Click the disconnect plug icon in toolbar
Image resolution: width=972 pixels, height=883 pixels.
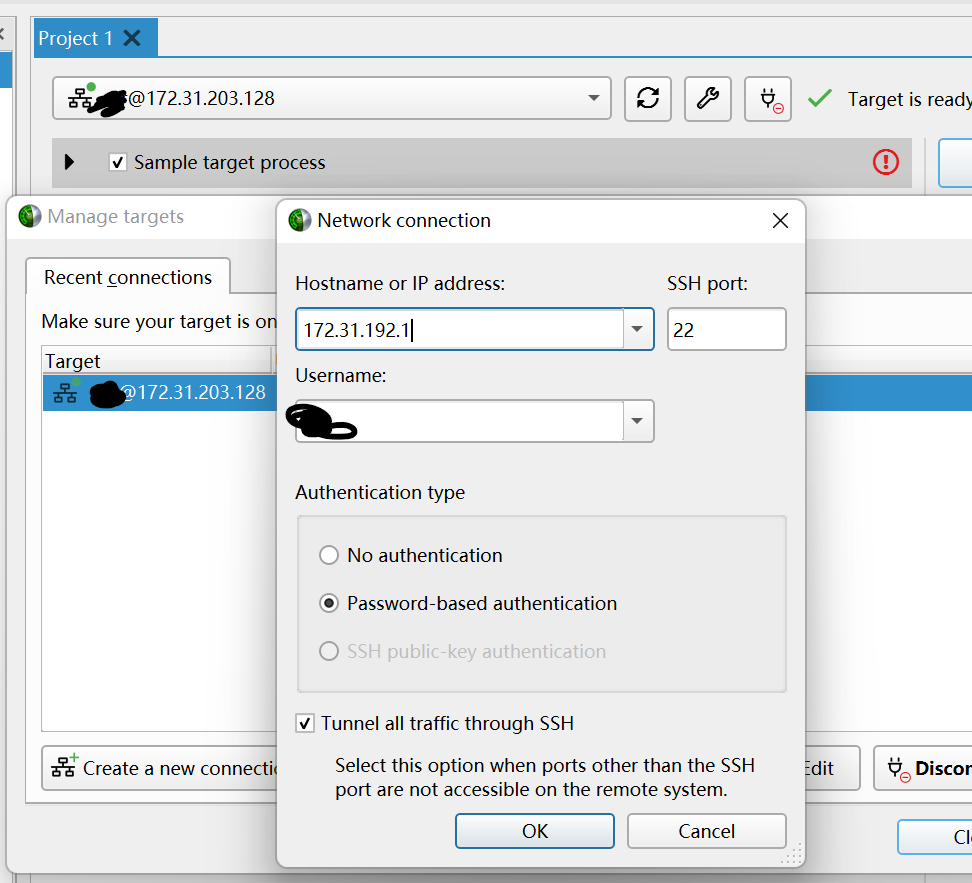coord(767,99)
